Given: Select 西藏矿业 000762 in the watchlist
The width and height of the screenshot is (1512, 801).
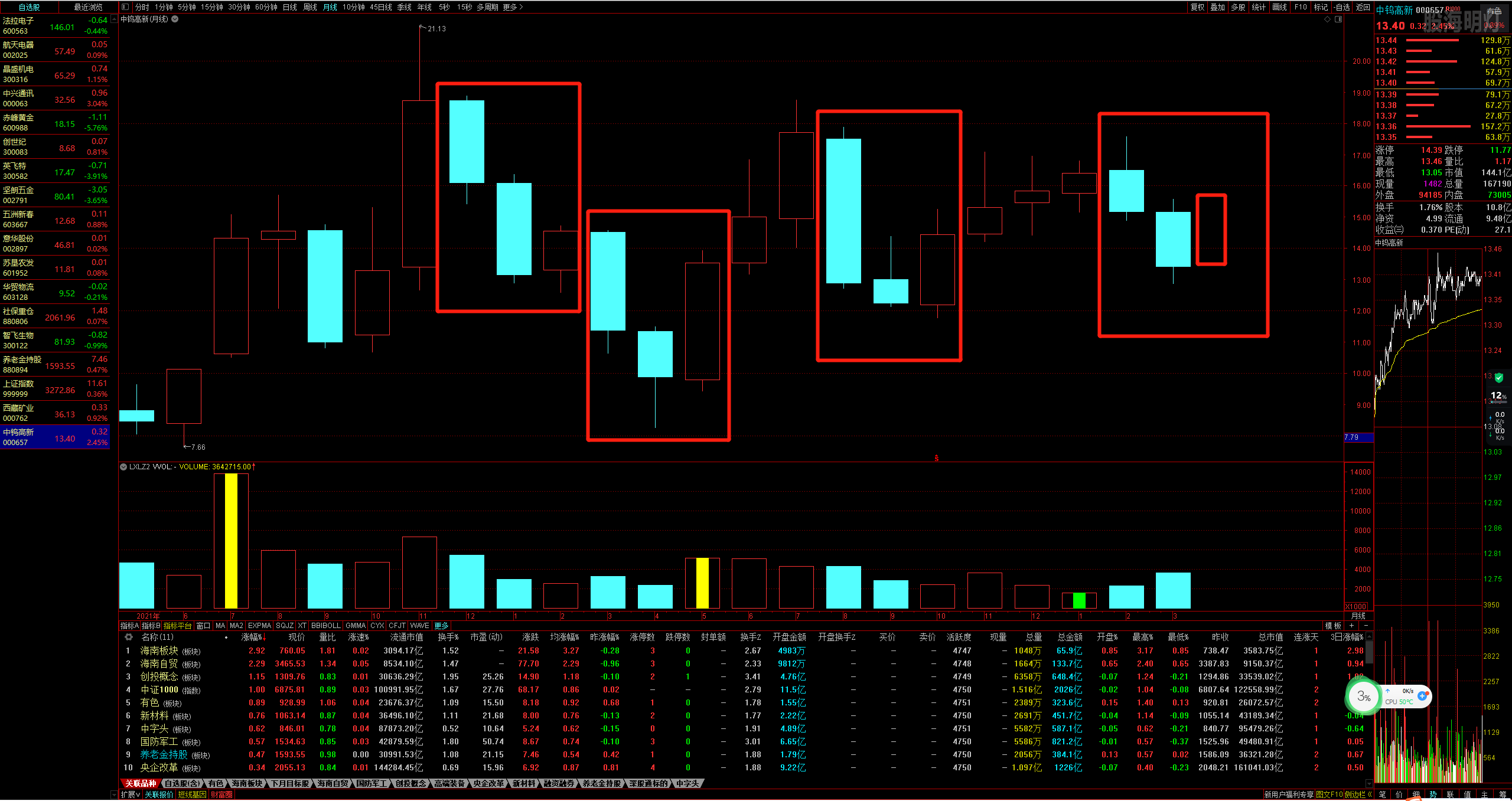Looking at the screenshot, I should point(55,413).
